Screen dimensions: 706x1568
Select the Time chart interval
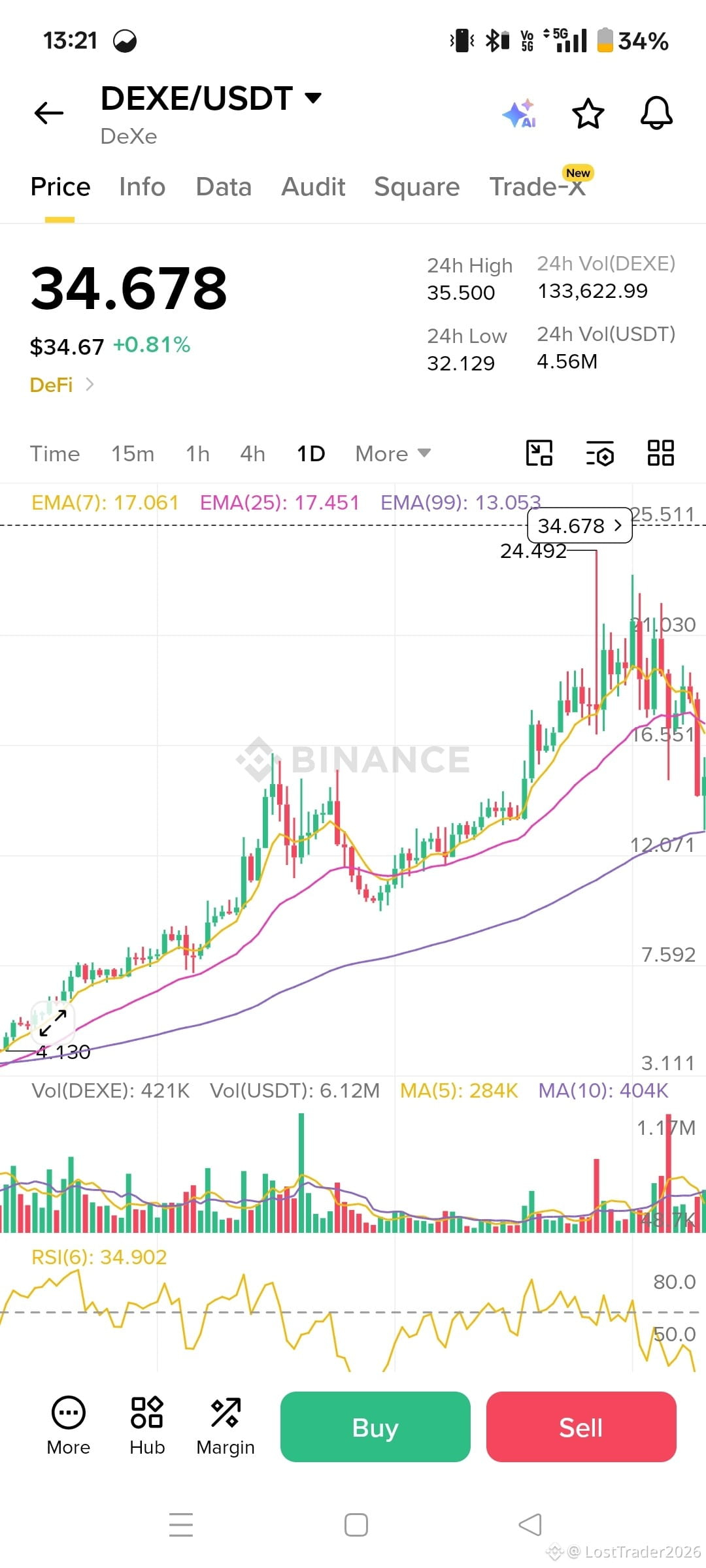click(55, 453)
